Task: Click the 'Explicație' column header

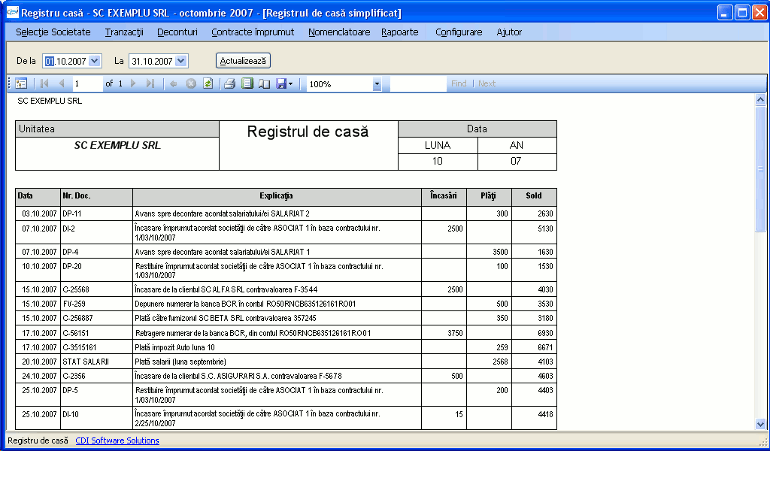Action: pos(276,196)
